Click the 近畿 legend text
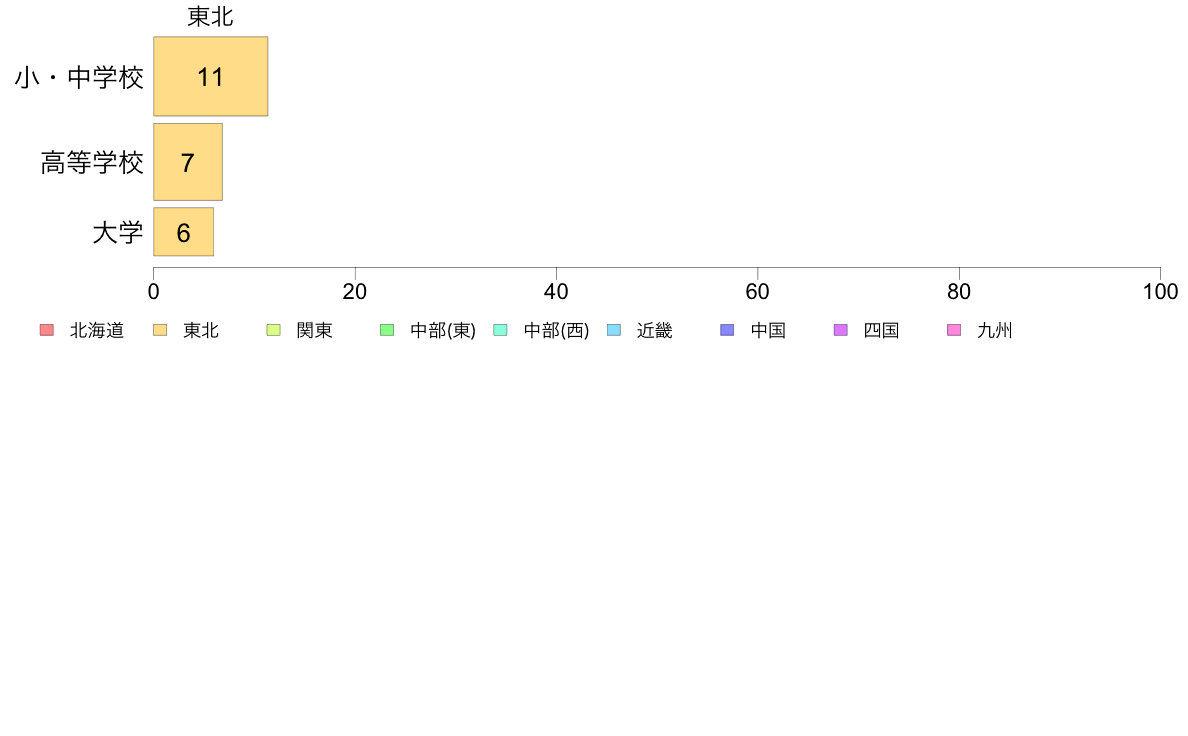The width and height of the screenshot is (1188, 736). pos(655,330)
